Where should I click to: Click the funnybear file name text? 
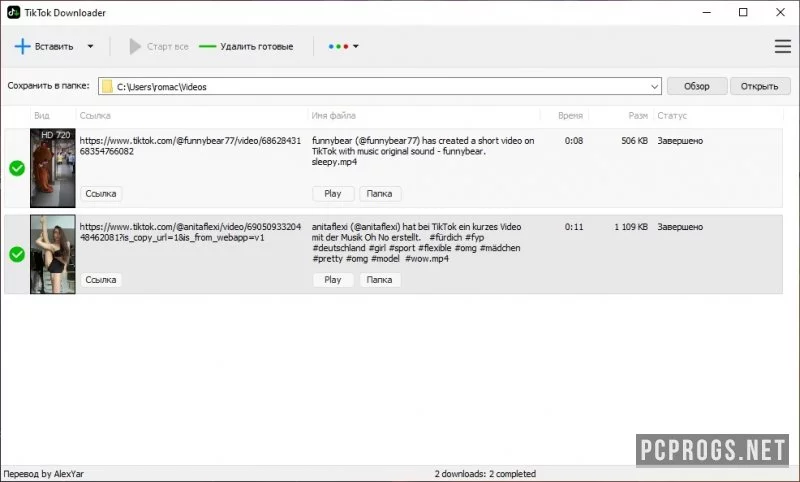coord(423,151)
